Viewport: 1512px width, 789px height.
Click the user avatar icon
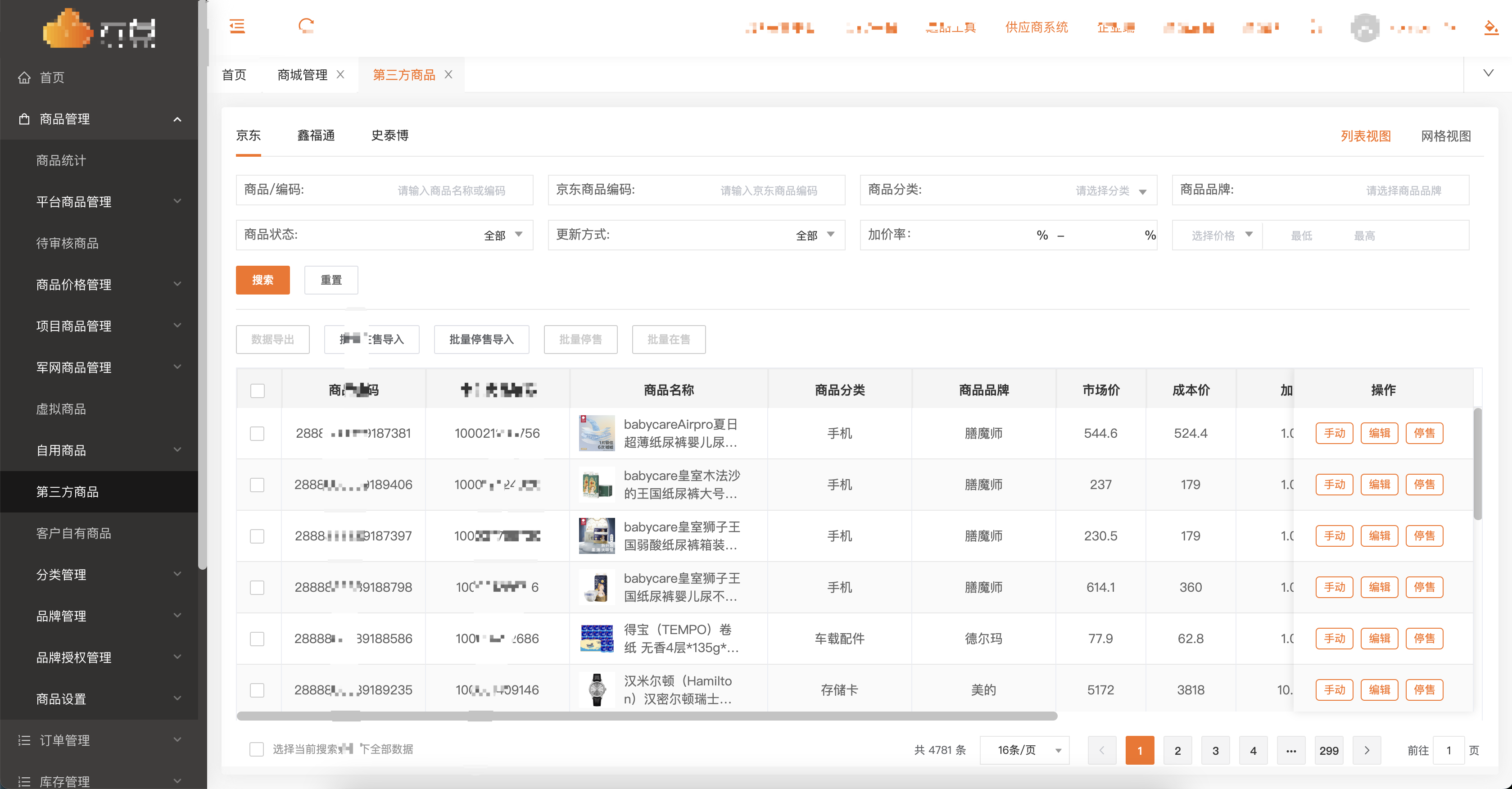click(1365, 27)
